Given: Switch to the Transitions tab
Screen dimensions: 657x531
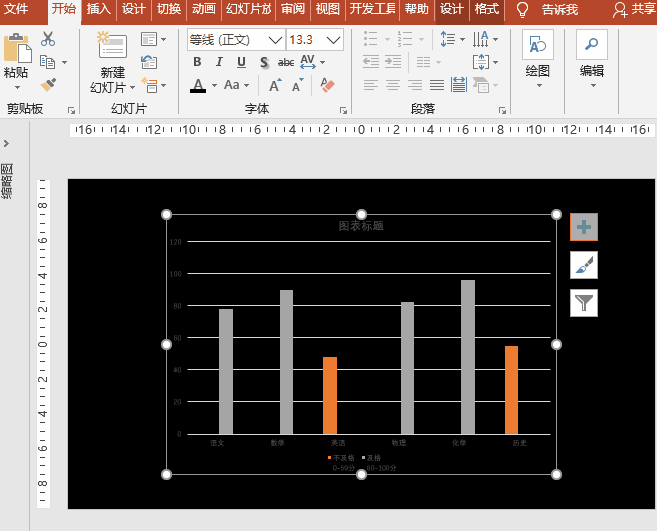Looking at the screenshot, I should pyautogui.click(x=169, y=9).
